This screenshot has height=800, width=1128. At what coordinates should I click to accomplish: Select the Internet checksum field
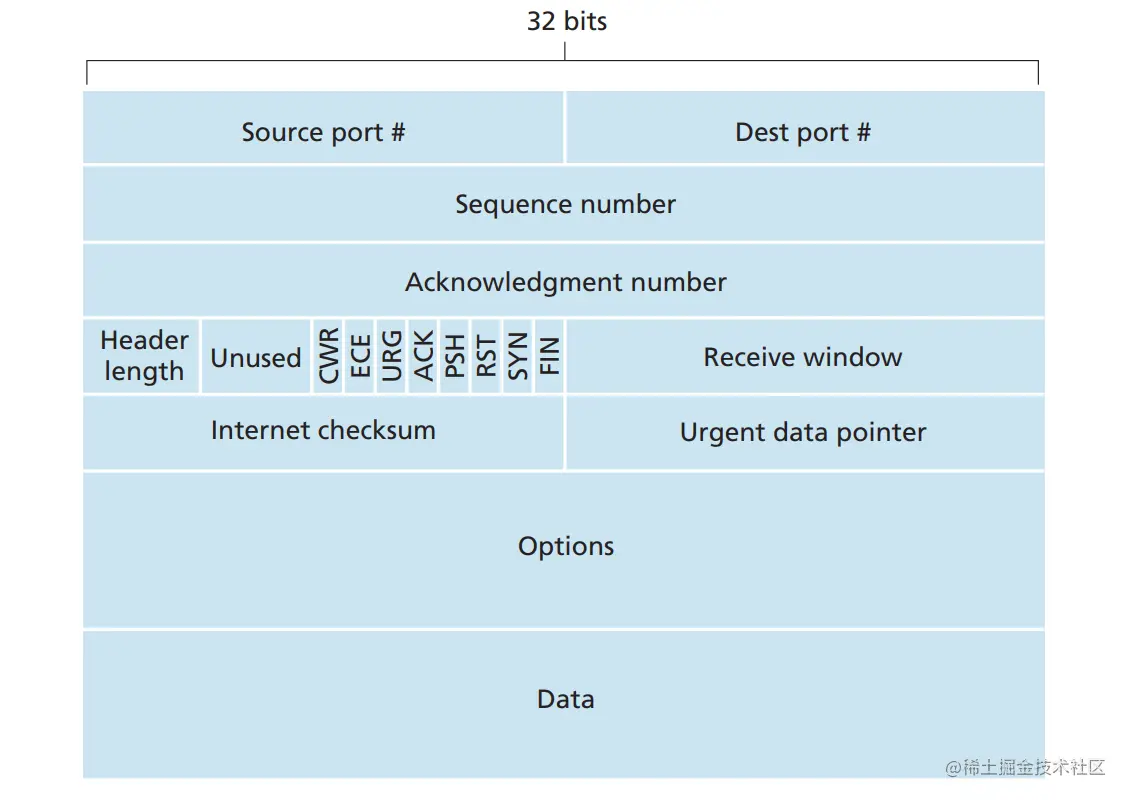pos(323,432)
